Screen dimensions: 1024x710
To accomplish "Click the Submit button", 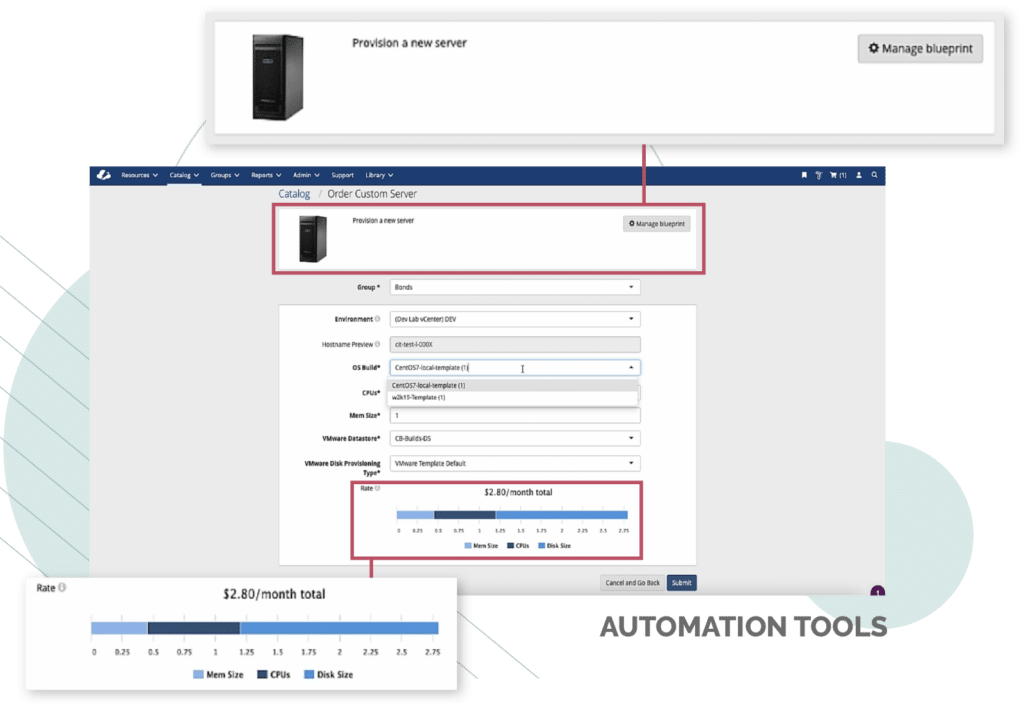I will [681, 582].
